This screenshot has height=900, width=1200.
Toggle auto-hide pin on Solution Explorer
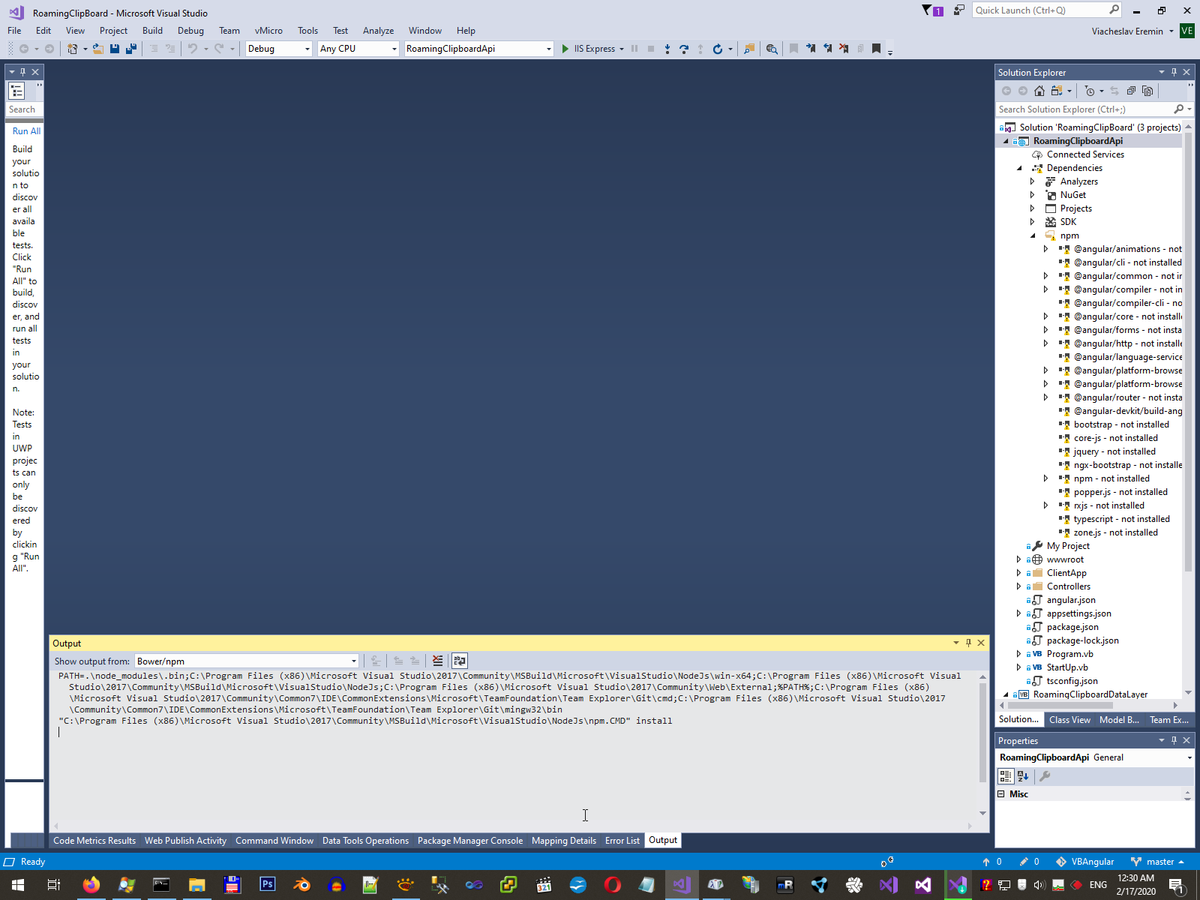click(x=1174, y=72)
